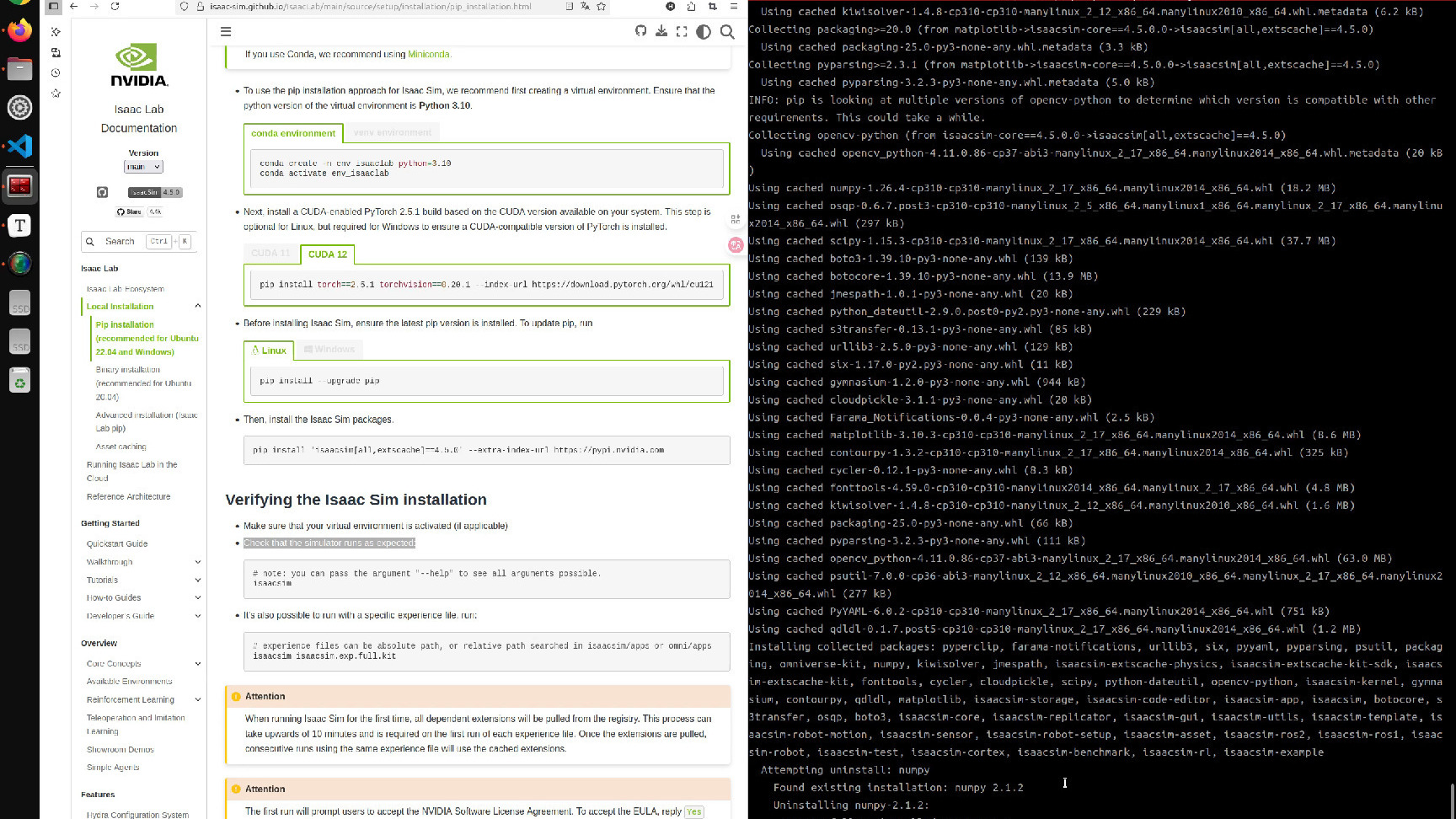The image size is (1456, 819).
Task: Open the browser sidebar bookmarks star icon
Action: coord(56,93)
